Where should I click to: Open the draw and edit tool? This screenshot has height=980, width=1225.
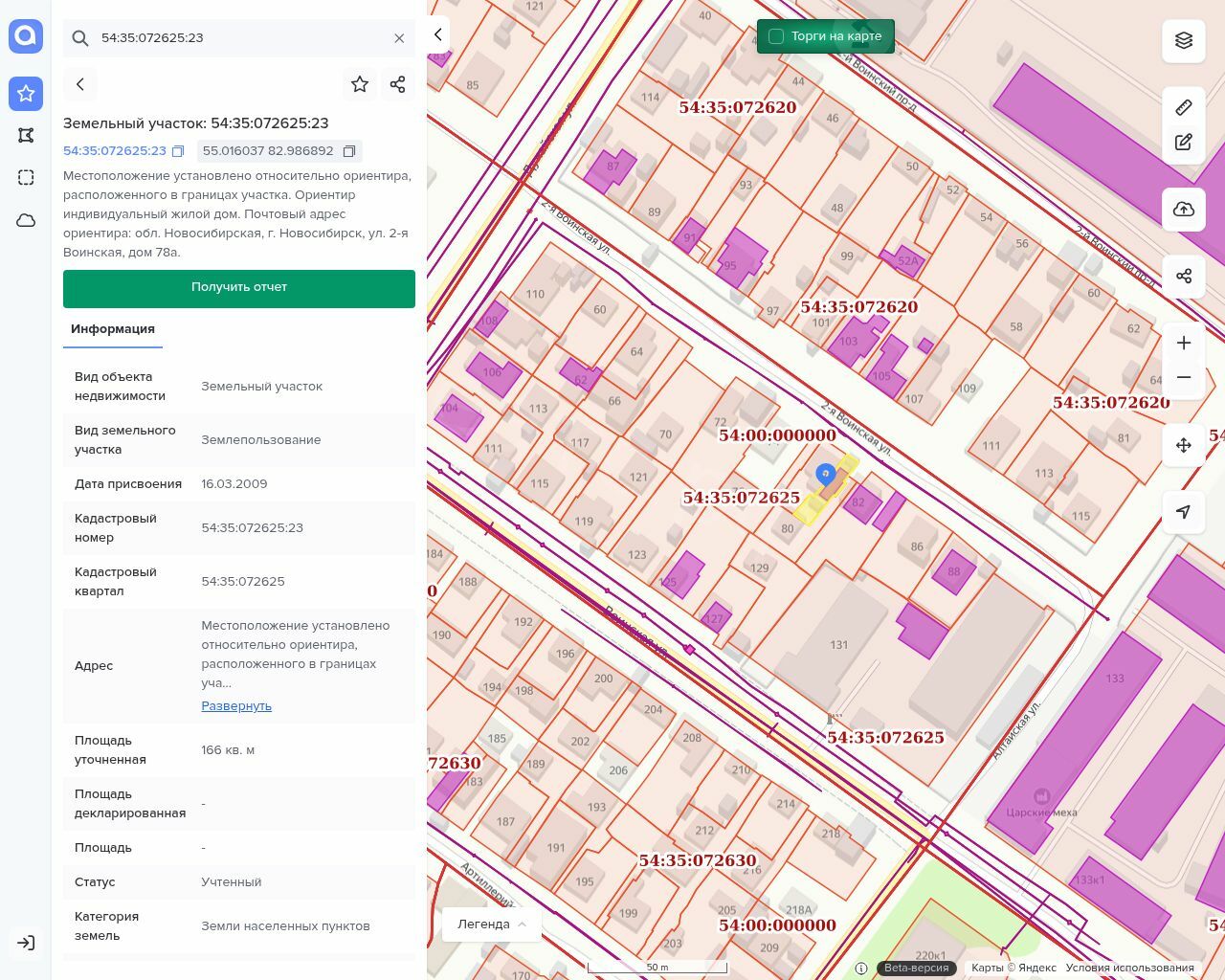click(x=1183, y=143)
